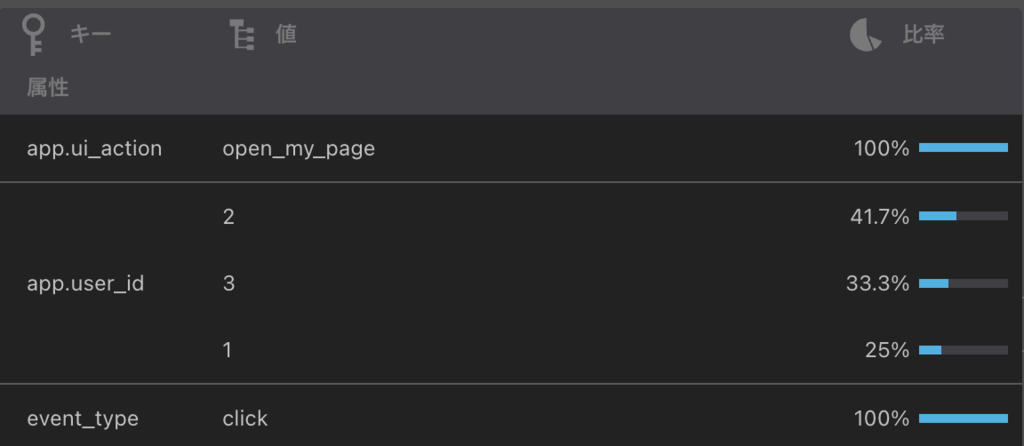Click the open_my_page value
This screenshot has width=1024, height=446.
point(298,149)
